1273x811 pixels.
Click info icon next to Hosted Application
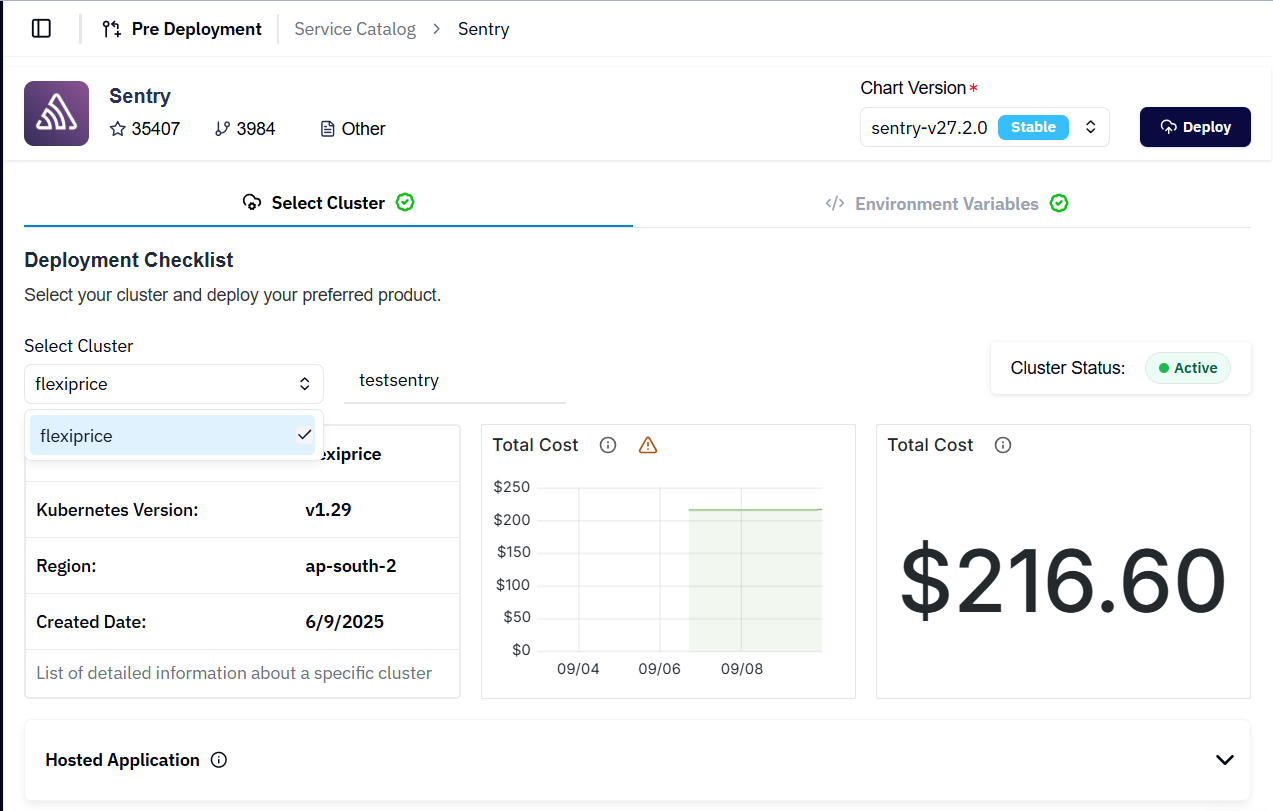click(x=219, y=760)
